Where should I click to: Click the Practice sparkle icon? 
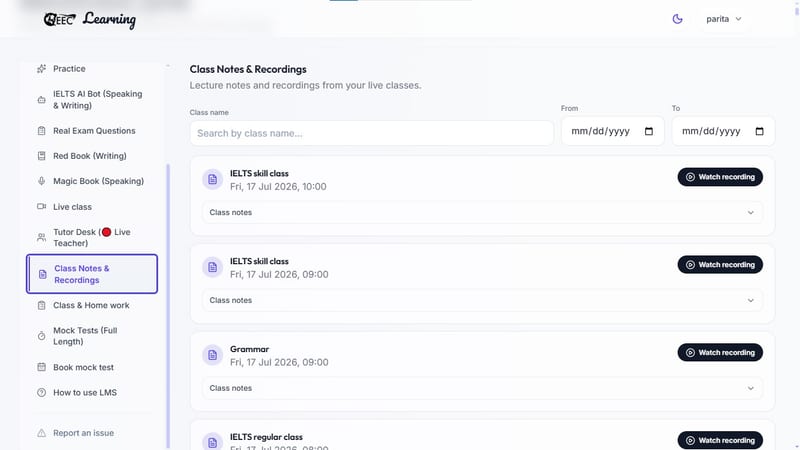click(41, 68)
